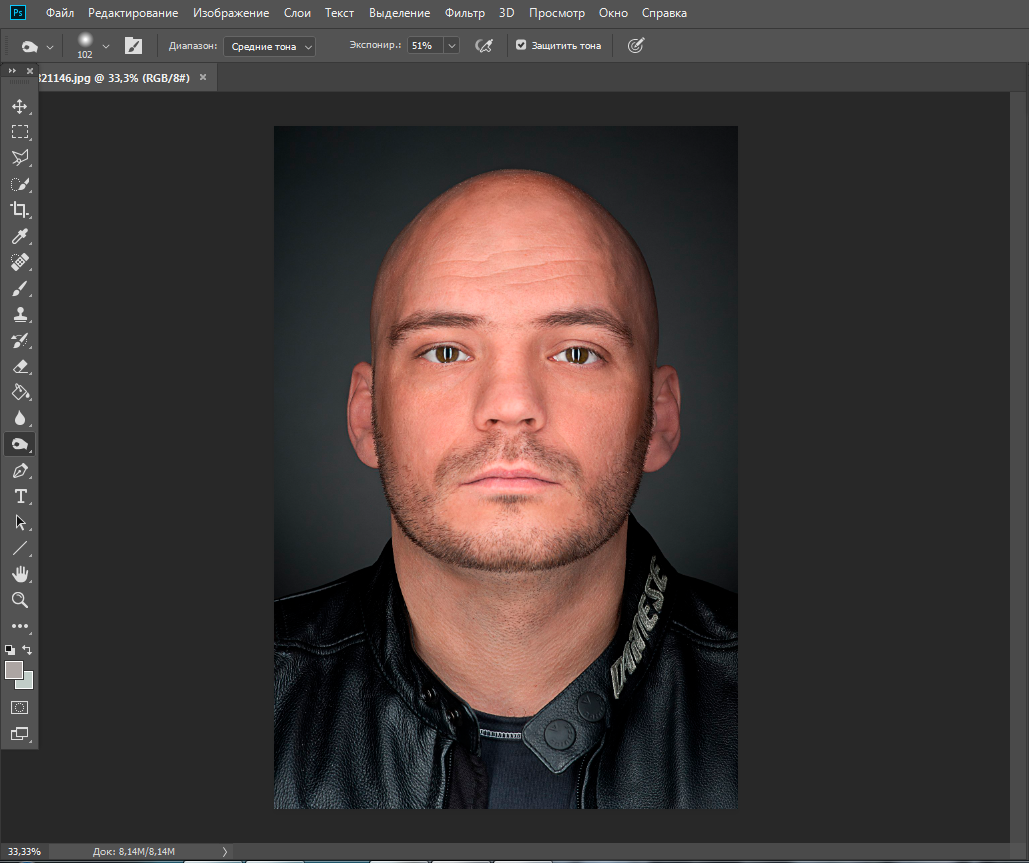1029x863 pixels.
Task: Select the Burn tool in toolbar
Action: tap(20, 444)
